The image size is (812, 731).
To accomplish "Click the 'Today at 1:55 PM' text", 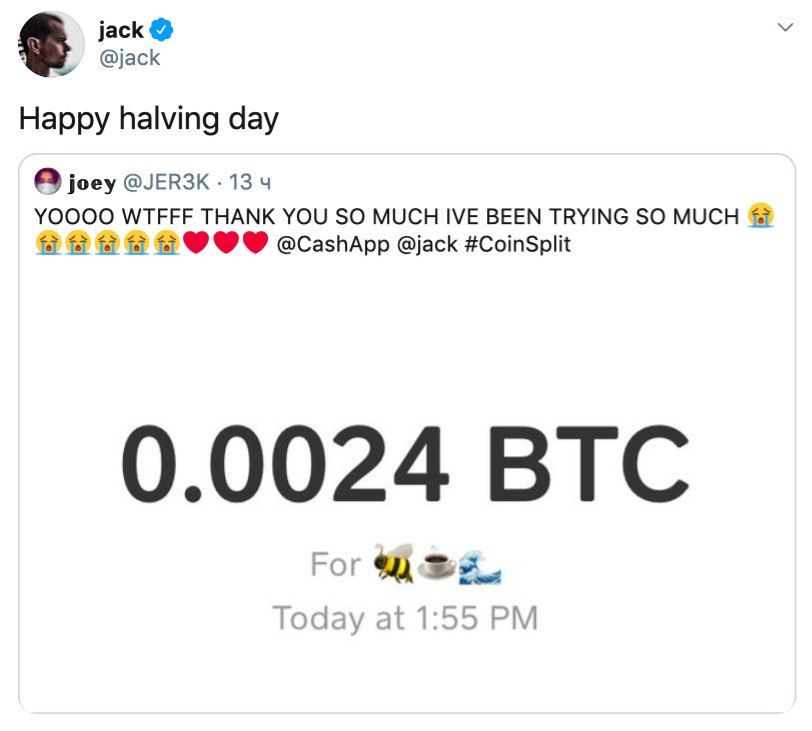I will pyautogui.click(x=405, y=618).
